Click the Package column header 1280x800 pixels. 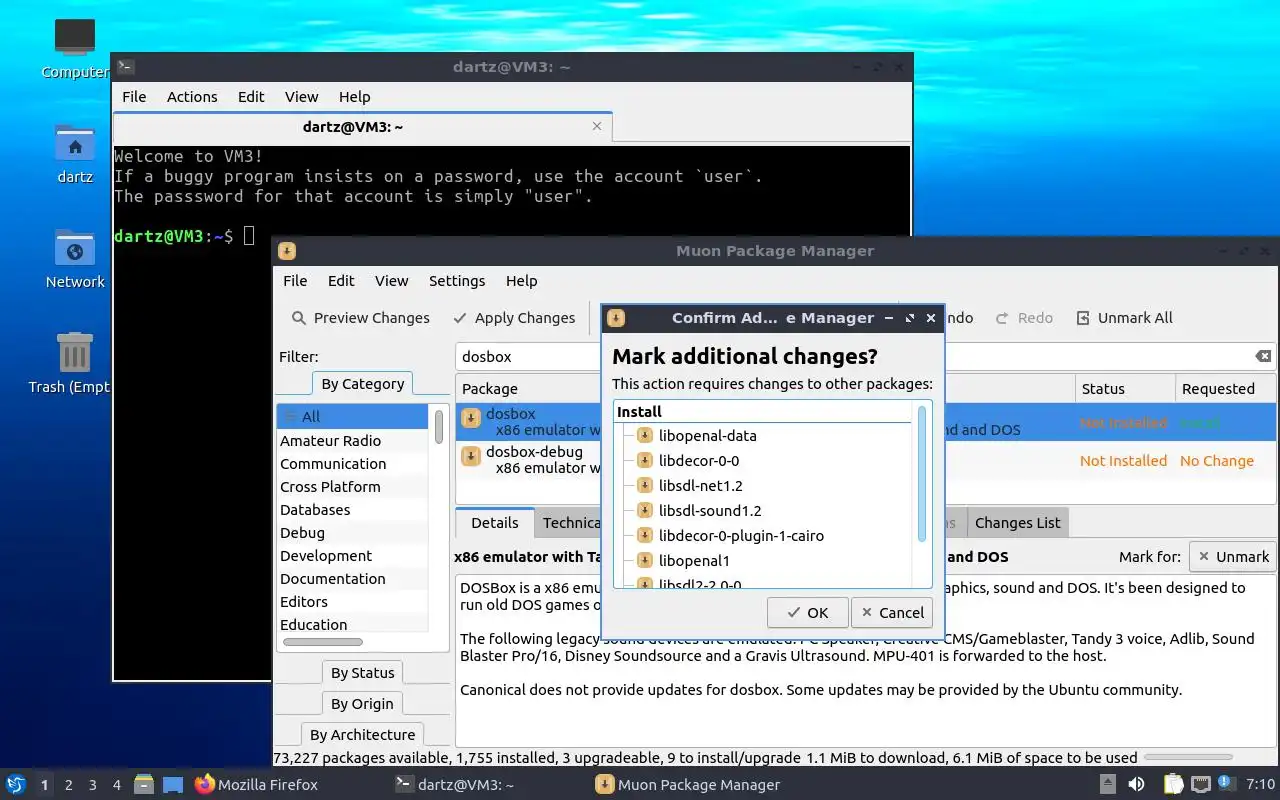(490, 389)
